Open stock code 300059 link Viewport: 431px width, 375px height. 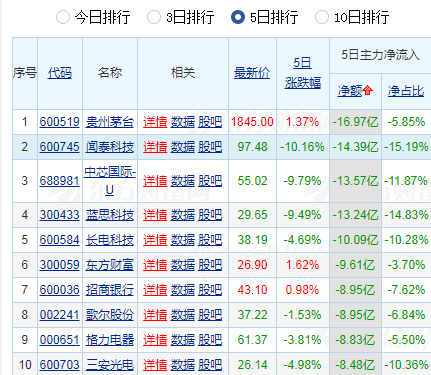60,265
